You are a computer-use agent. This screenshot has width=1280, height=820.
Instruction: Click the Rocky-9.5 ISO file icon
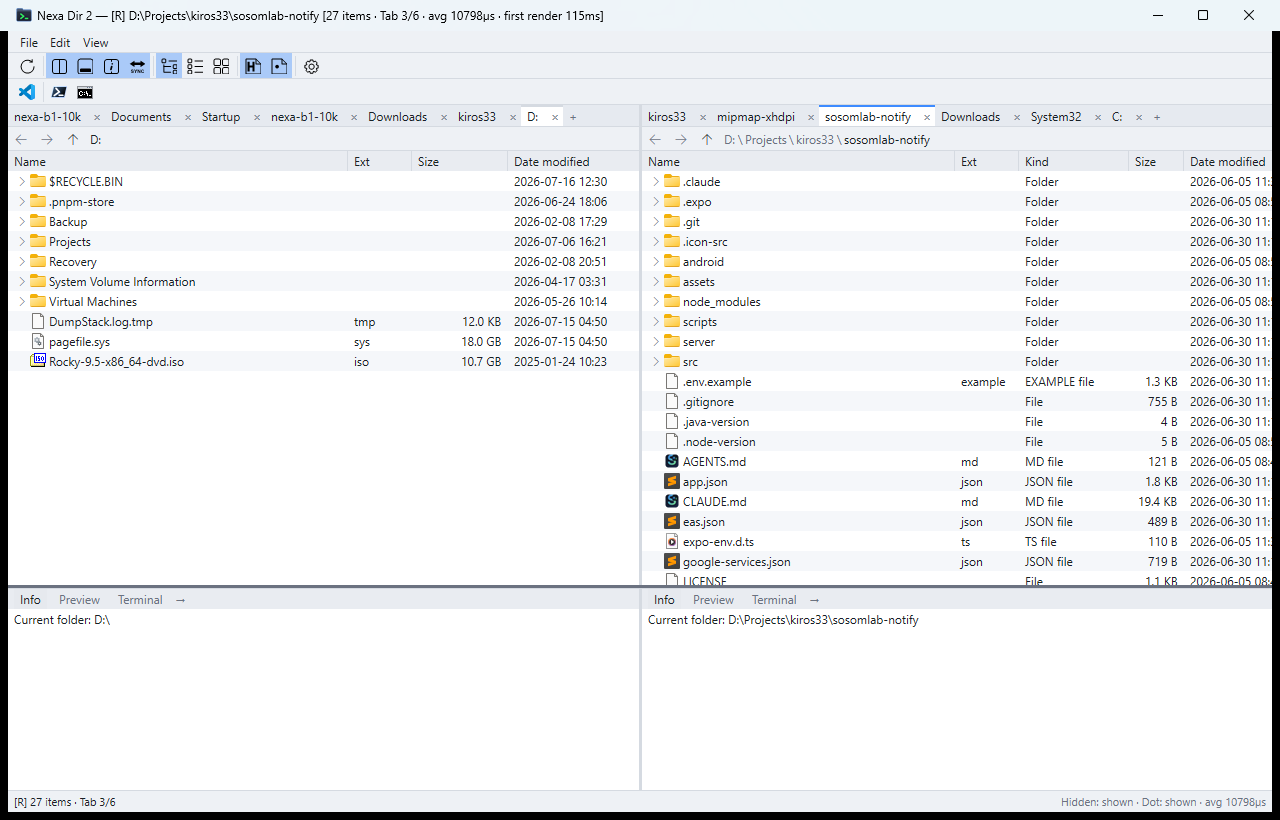click(x=38, y=361)
